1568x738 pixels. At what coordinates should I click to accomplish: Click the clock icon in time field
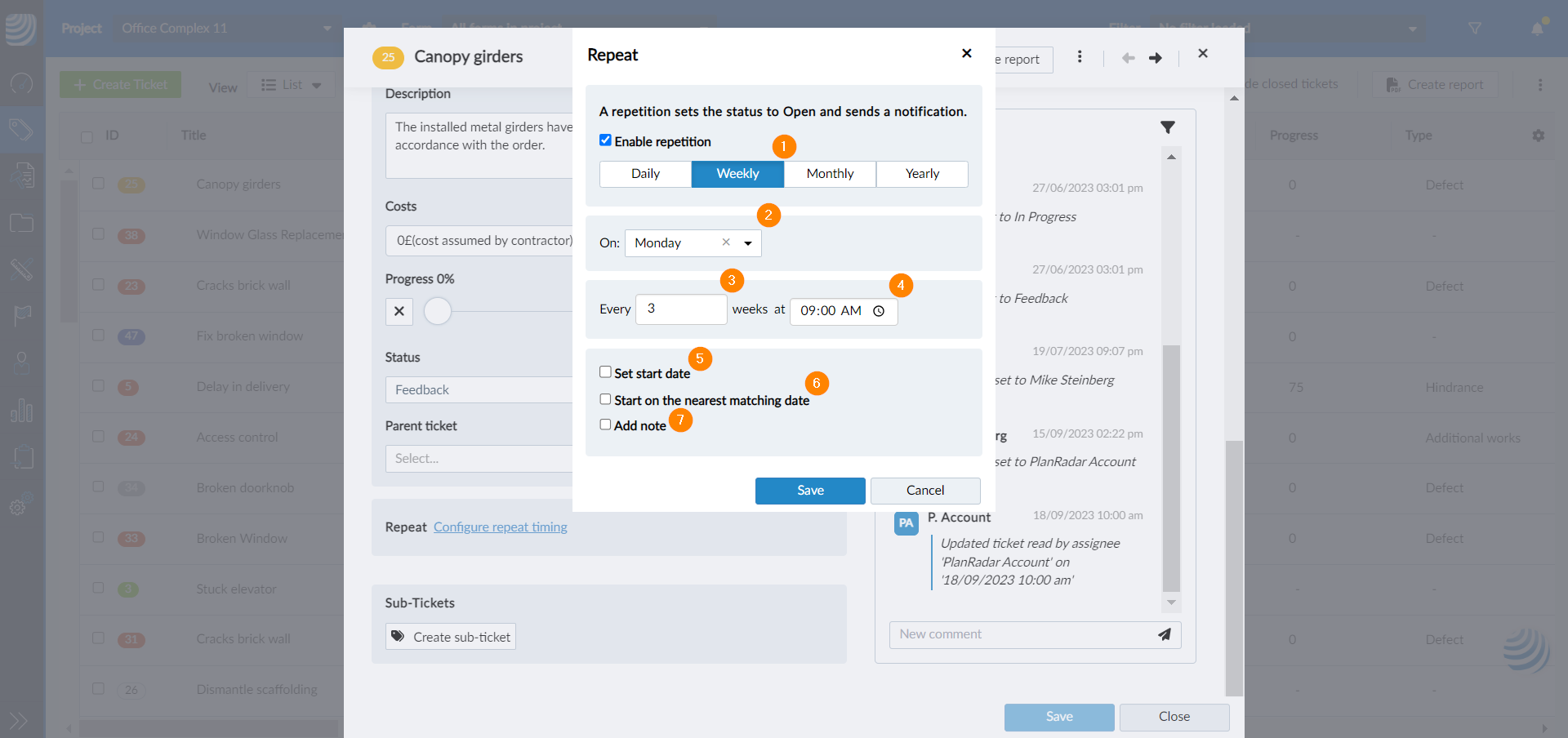[879, 311]
